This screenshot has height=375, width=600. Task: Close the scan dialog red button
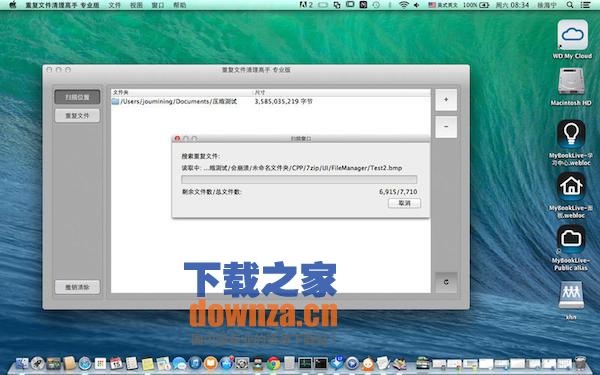(x=177, y=139)
